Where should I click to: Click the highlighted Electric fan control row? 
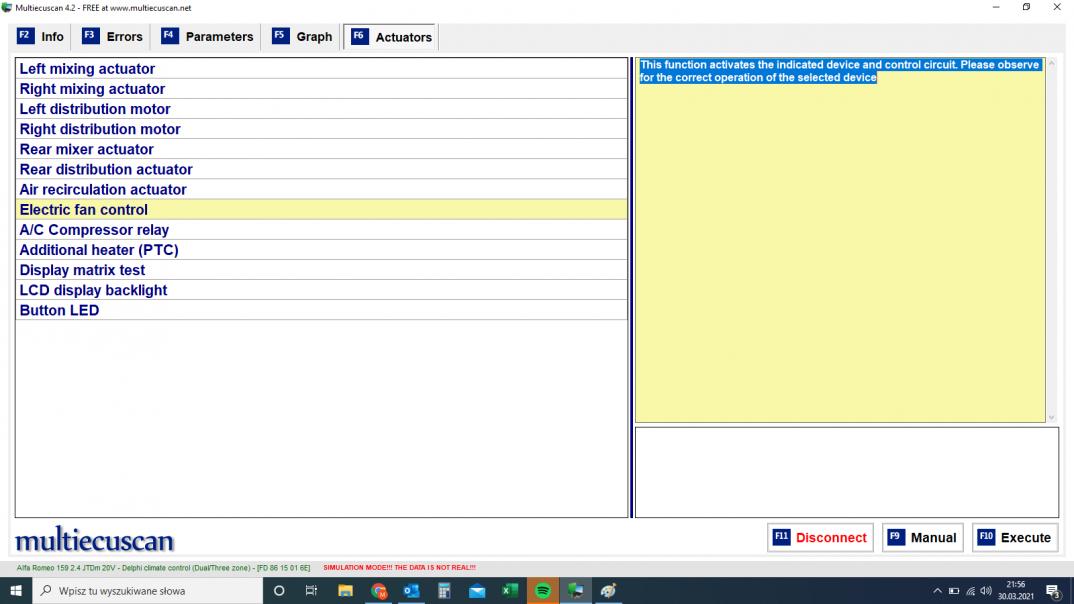[x=321, y=210]
